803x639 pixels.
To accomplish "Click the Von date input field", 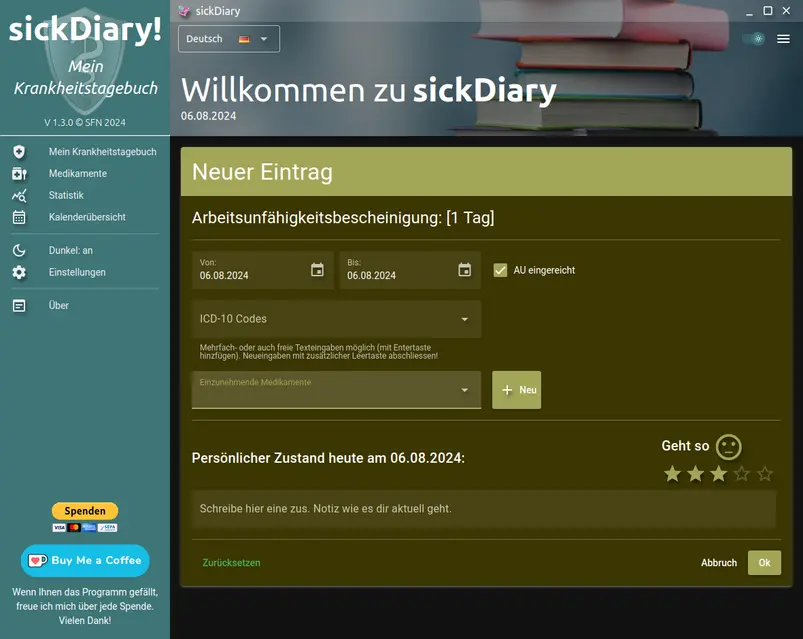I will (263, 270).
